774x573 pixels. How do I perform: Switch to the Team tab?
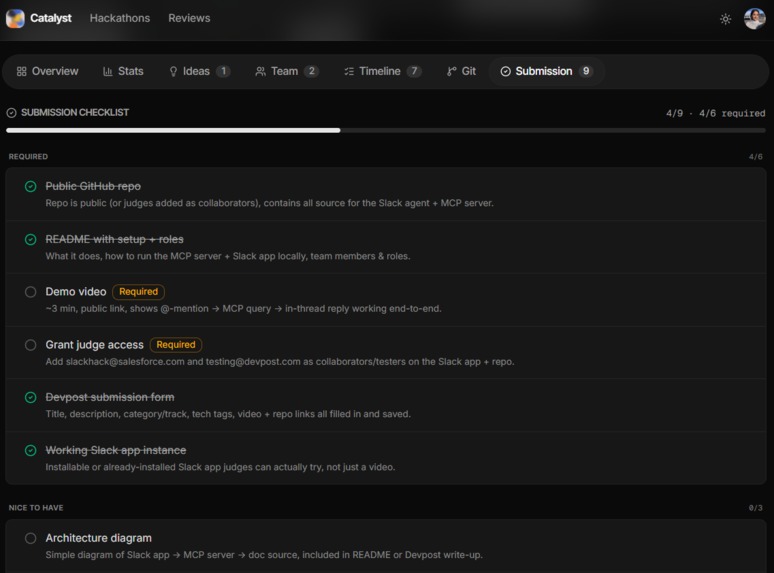click(287, 72)
